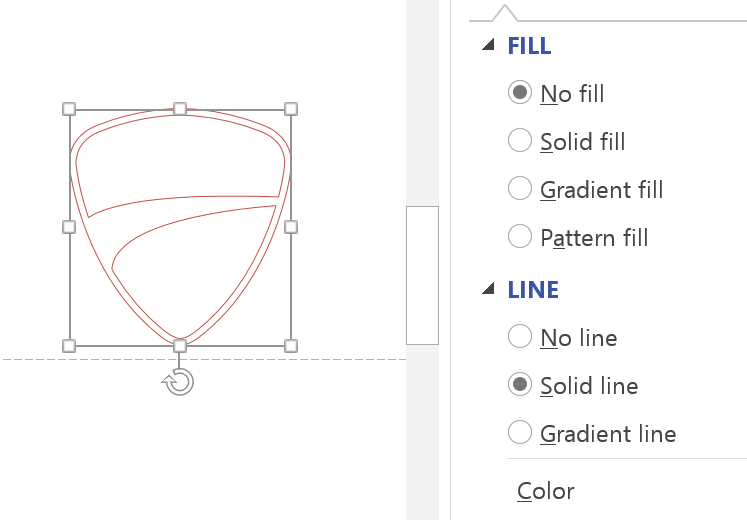Collapse the LINE section
The width and height of the screenshot is (747, 520).
(x=488, y=290)
